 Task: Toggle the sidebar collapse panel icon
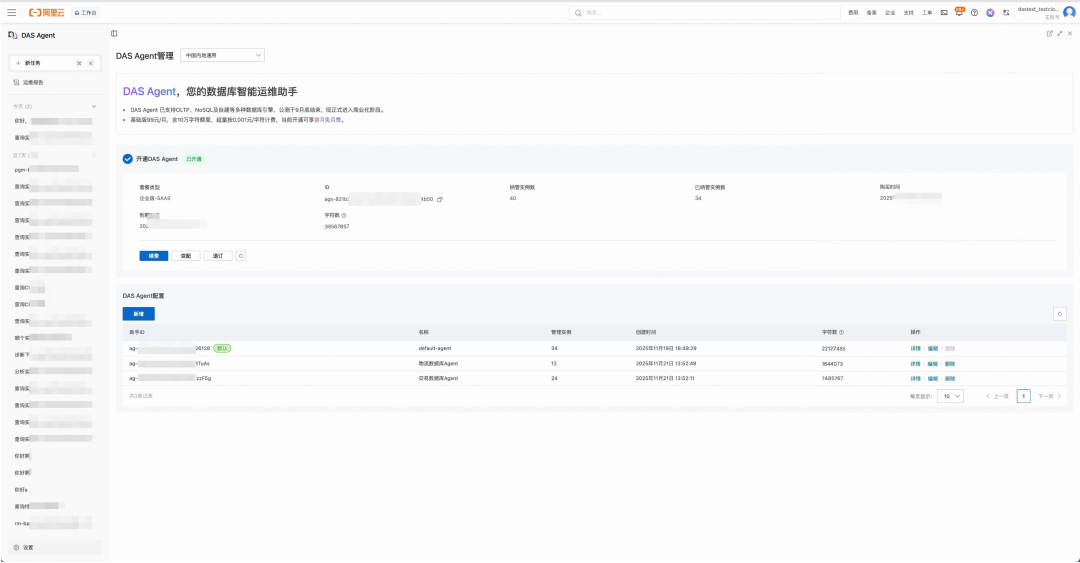[114, 33]
